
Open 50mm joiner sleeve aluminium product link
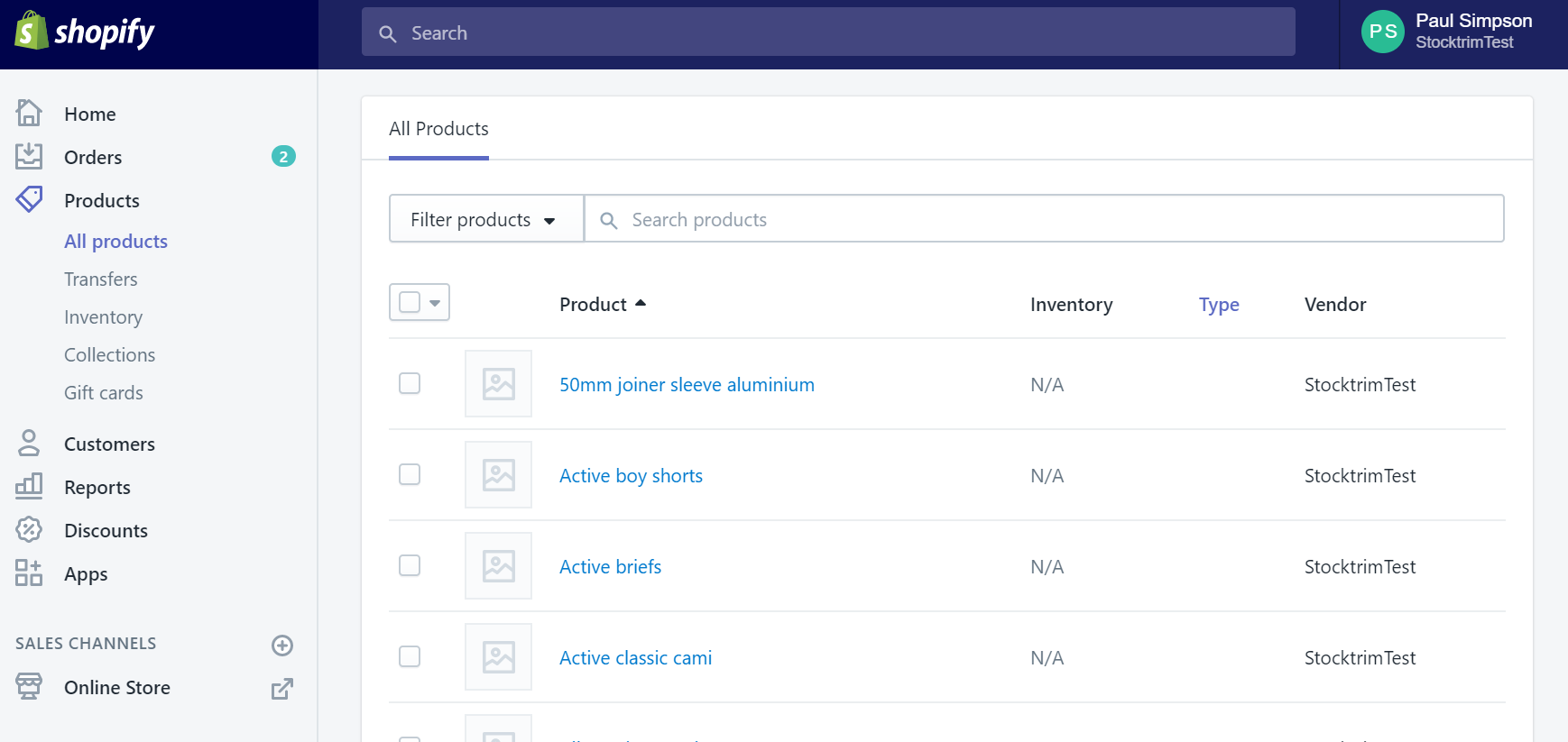pyautogui.click(x=687, y=385)
